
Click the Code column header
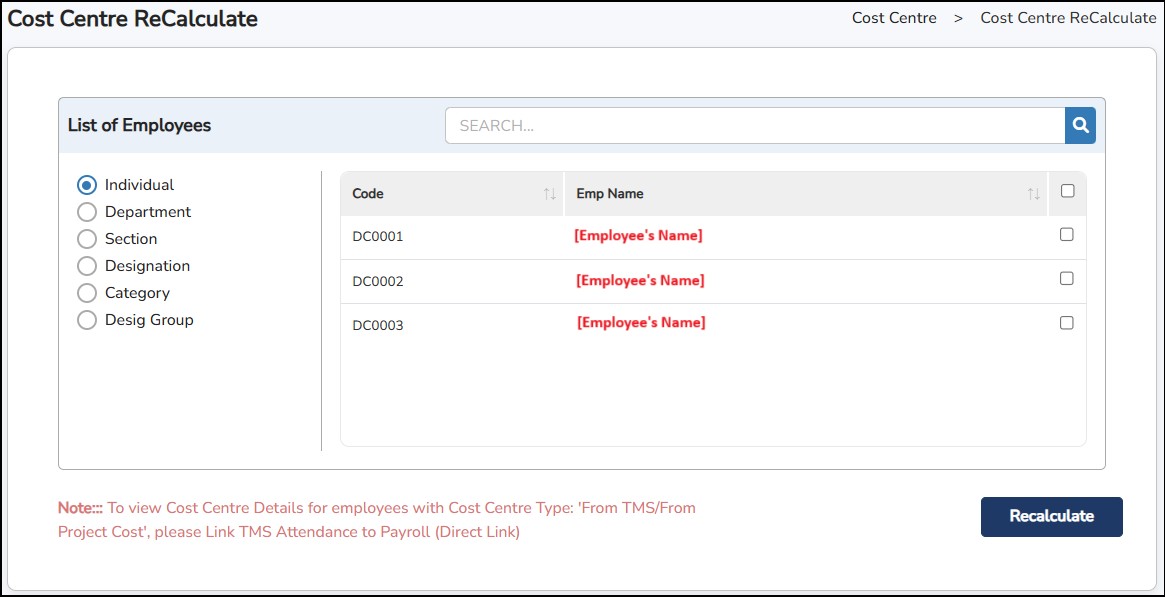point(368,194)
